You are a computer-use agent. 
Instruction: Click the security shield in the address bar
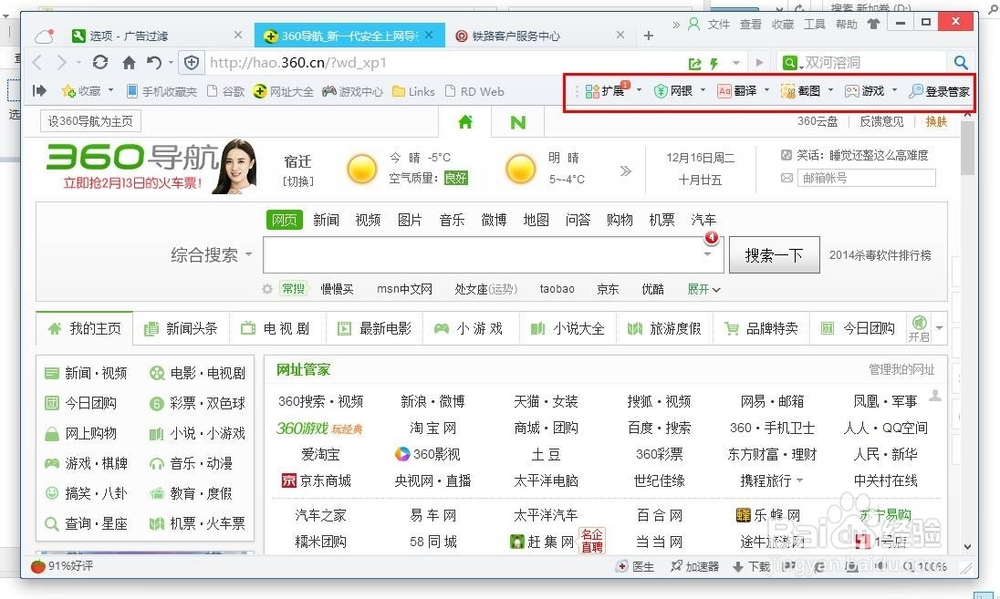(191, 63)
